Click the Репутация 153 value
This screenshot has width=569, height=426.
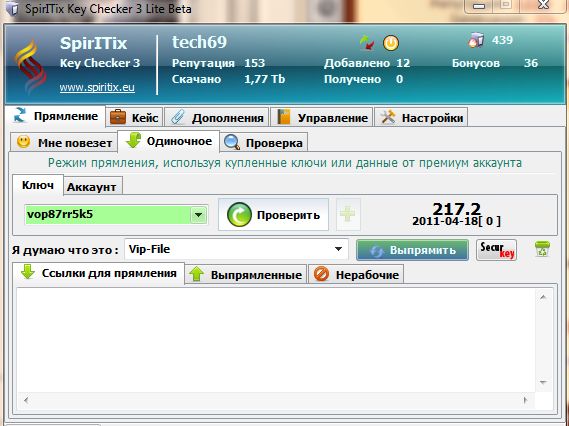[254, 63]
